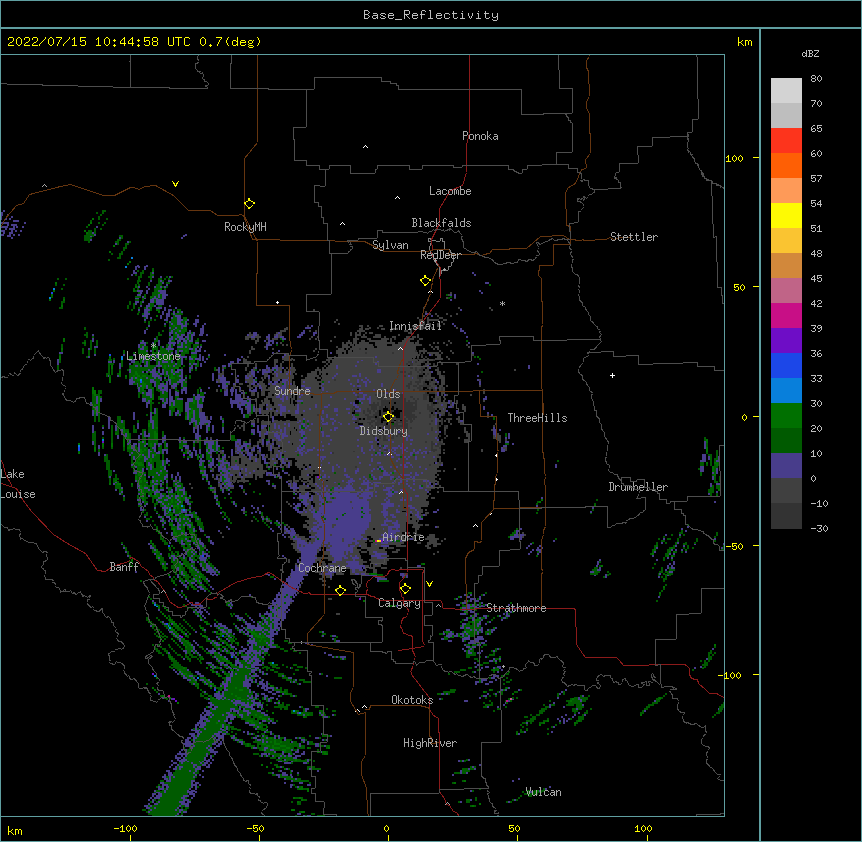Select the yellow radar site marker near Didsbury
The height and width of the screenshot is (842, 862).
click(388, 416)
